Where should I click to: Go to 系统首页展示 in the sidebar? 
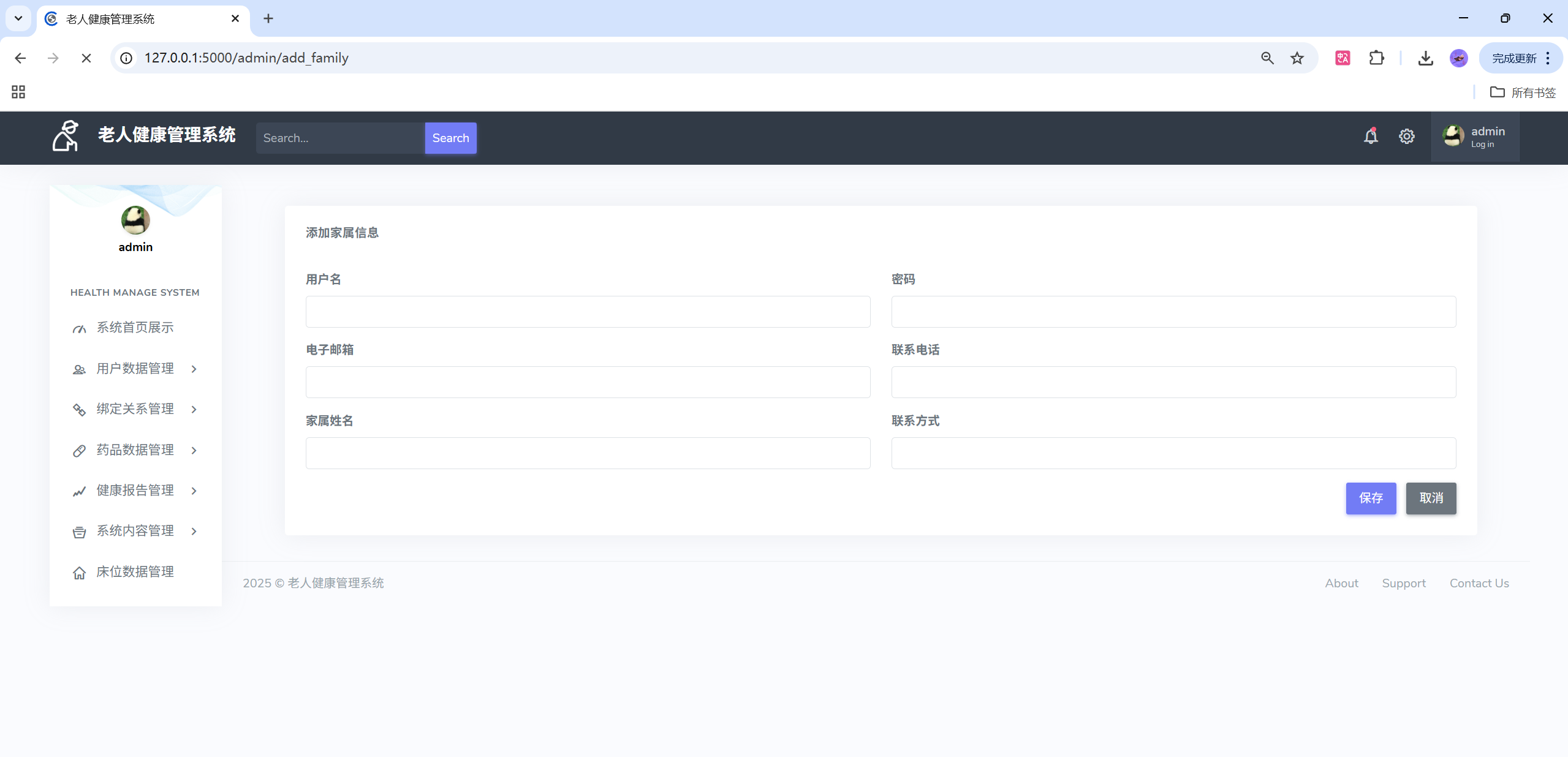point(135,328)
